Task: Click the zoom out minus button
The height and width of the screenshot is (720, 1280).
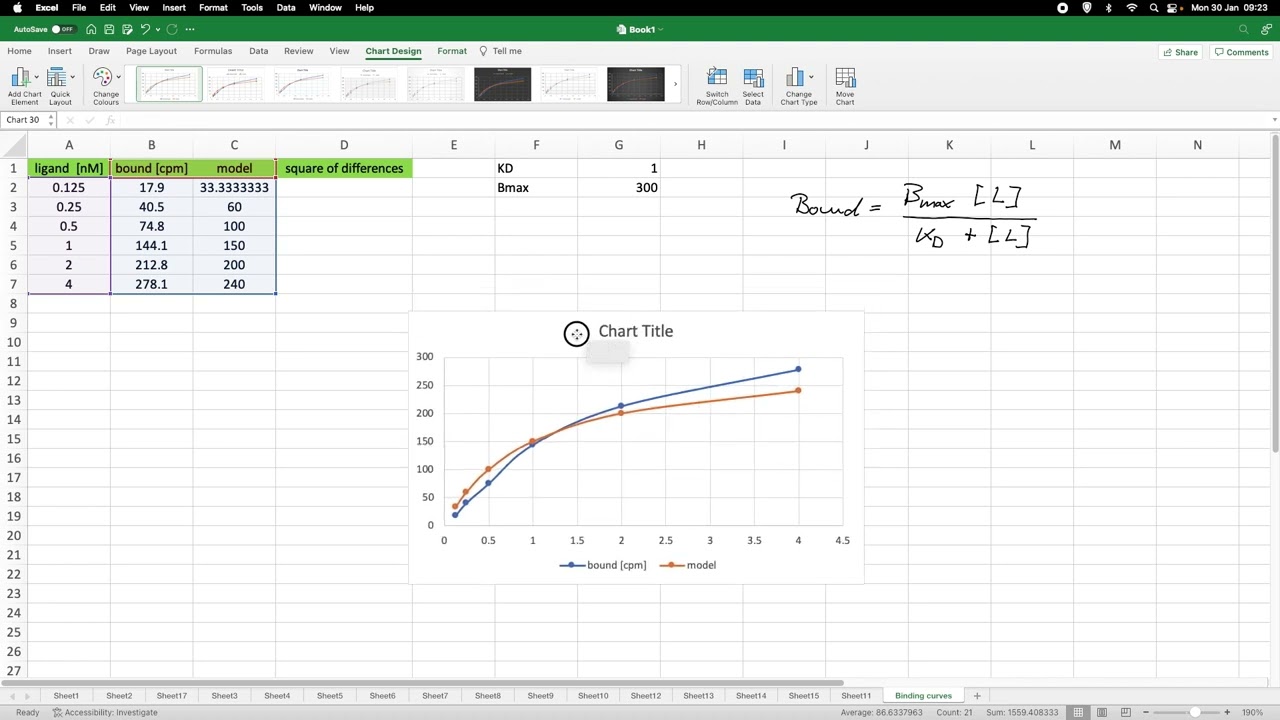Action: click(x=1147, y=712)
